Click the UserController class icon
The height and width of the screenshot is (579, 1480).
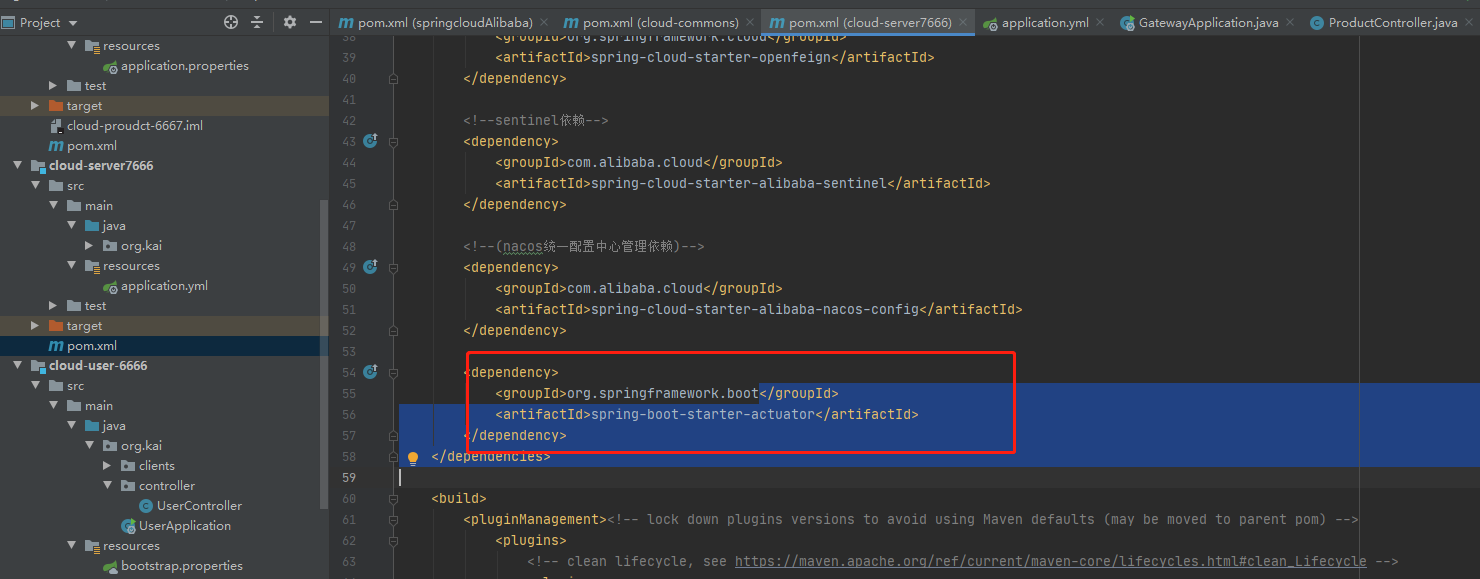(146, 506)
